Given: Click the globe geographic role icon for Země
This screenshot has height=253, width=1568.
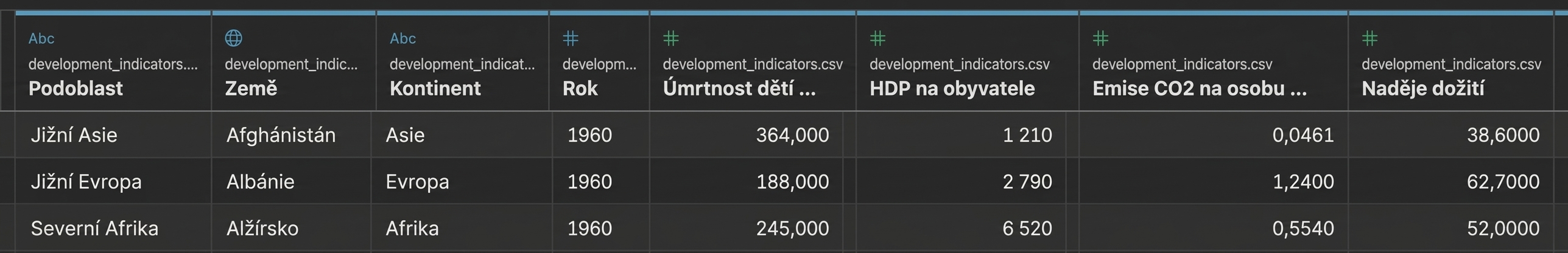Looking at the screenshot, I should [x=233, y=38].
